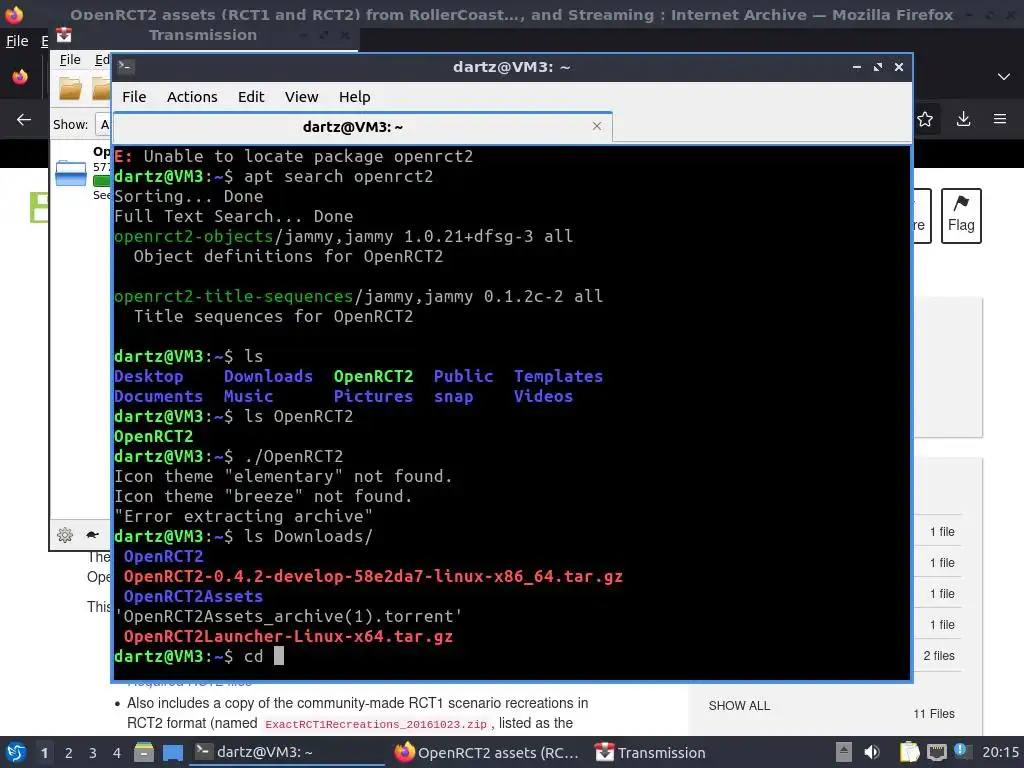Image resolution: width=1024 pixels, height=768 pixels.
Task: Open the terminal File menu
Action: click(134, 97)
